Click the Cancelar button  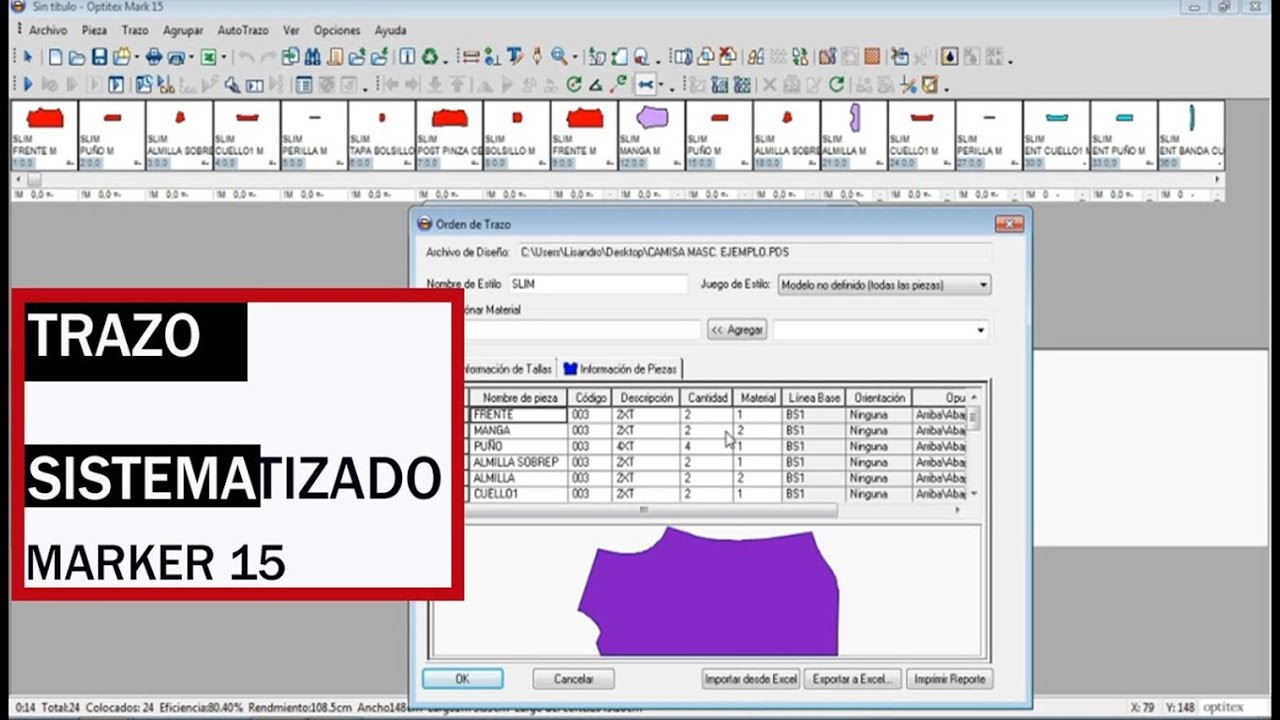point(574,678)
